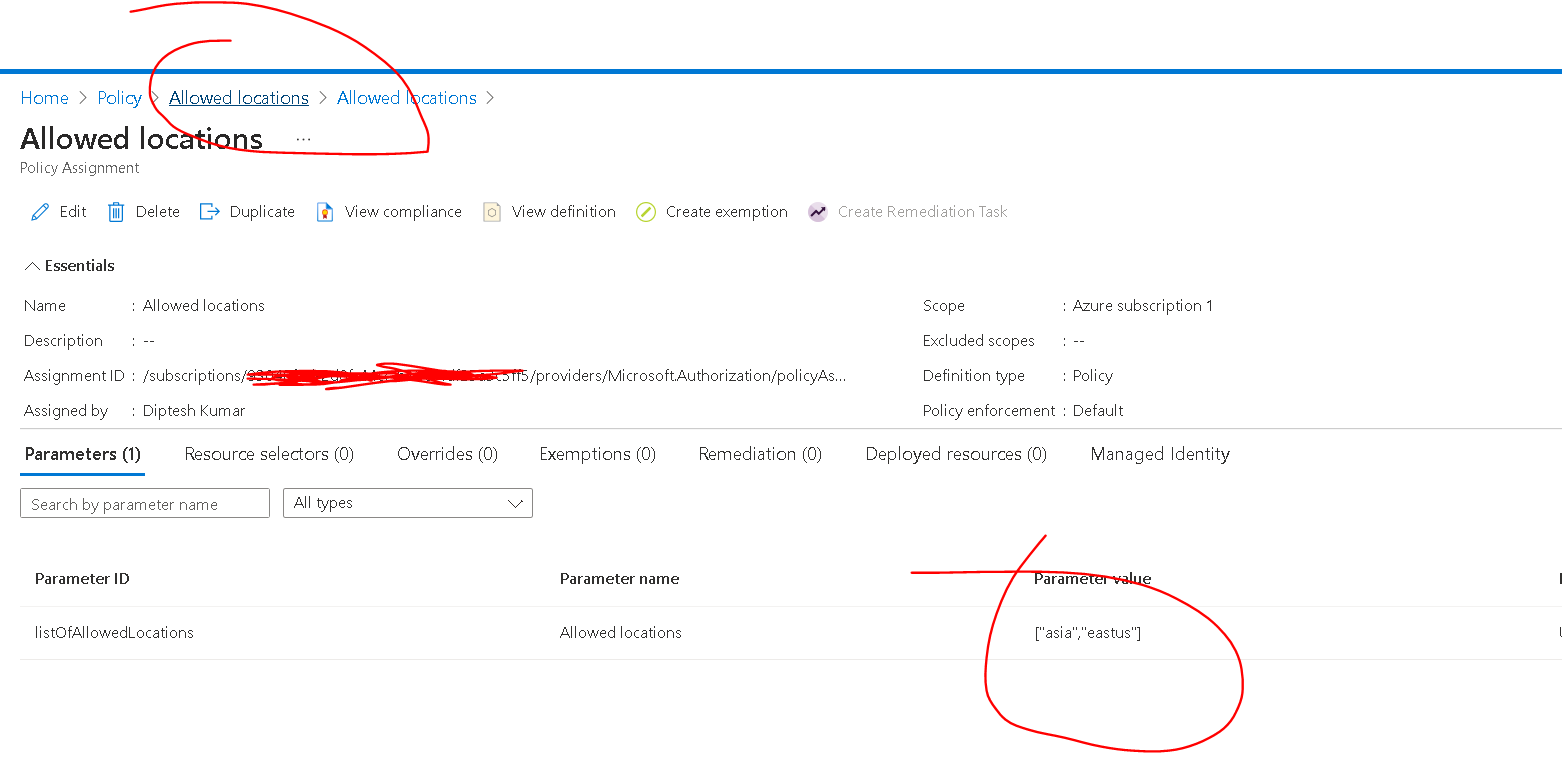Viewport: 1562px width, 764px height.
Task: Open the ellipsis menu next to Allowed locations title
Action: [x=303, y=140]
